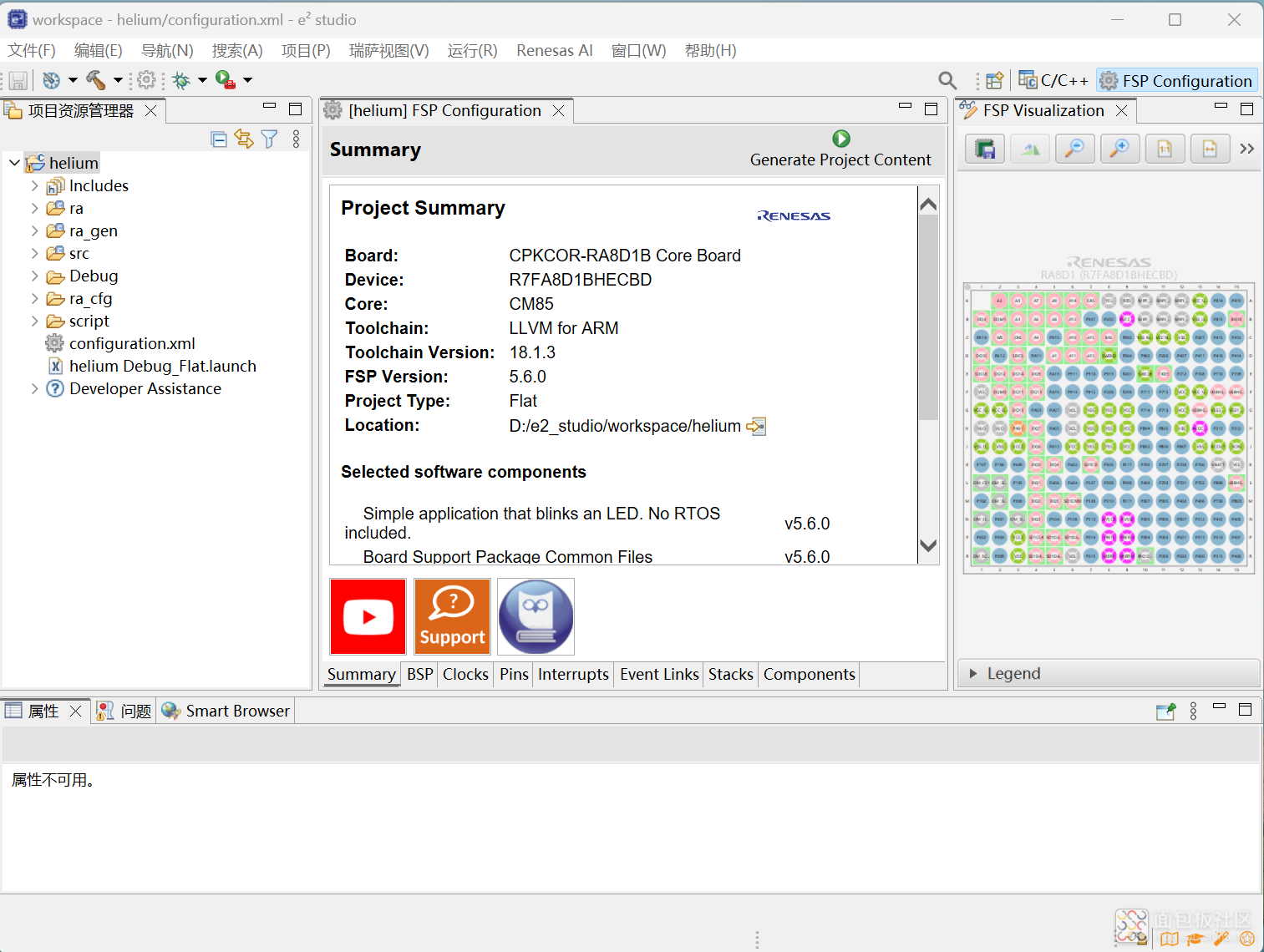Open 属性 panel view menu dots
1264x952 pixels.
click(1193, 711)
